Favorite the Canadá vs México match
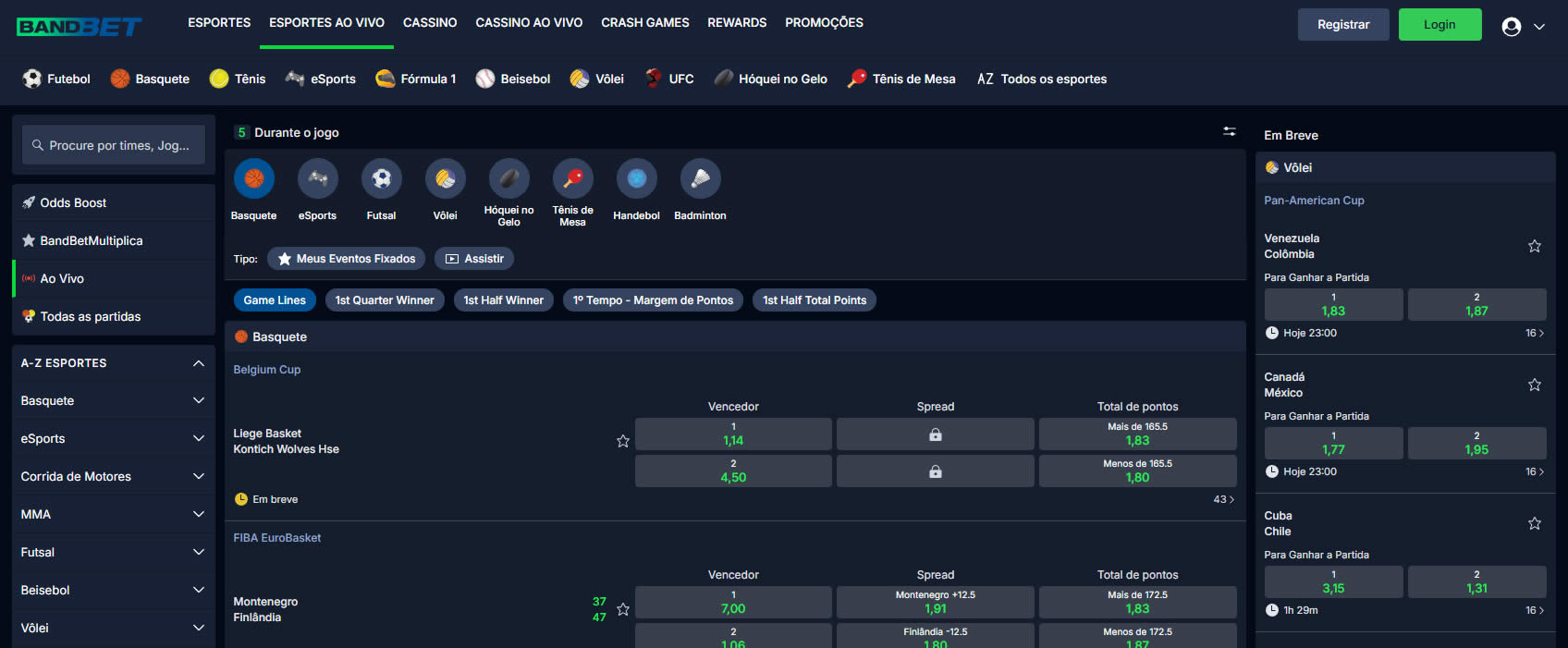Viewport: 1568px width, 648px height. pos(1535,385)
